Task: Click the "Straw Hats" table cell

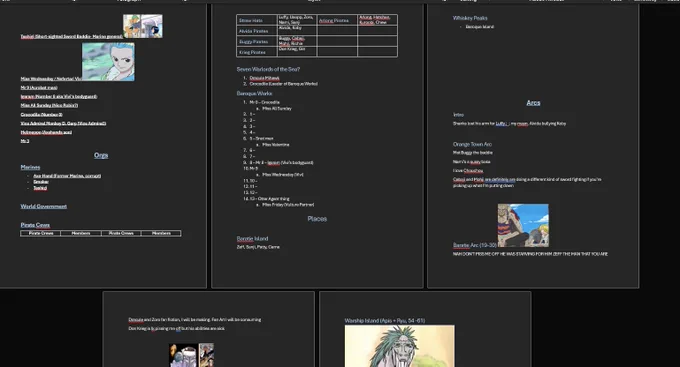Action: coord(257,20)
